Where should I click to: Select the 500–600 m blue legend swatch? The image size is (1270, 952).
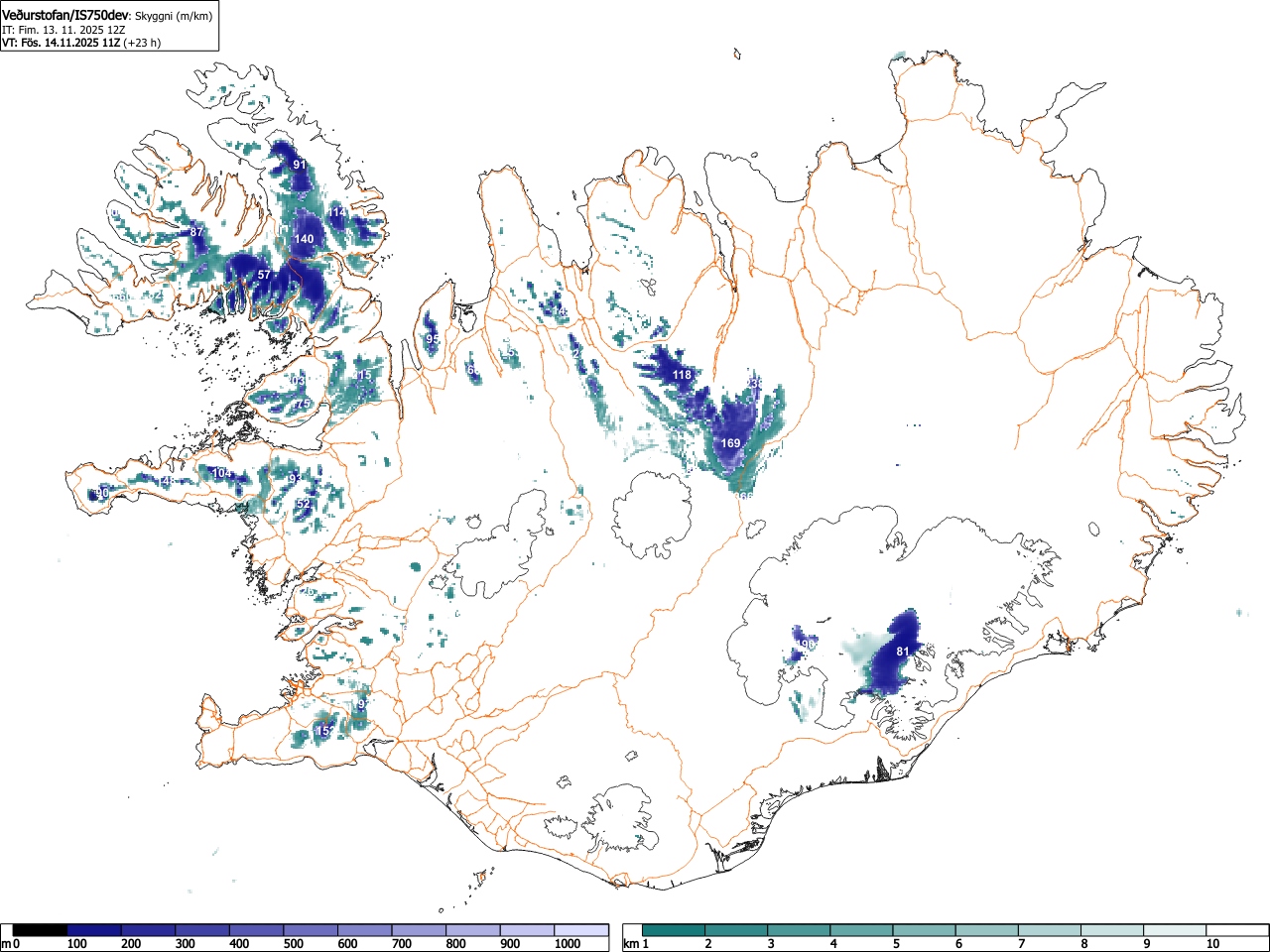[311, 930]
